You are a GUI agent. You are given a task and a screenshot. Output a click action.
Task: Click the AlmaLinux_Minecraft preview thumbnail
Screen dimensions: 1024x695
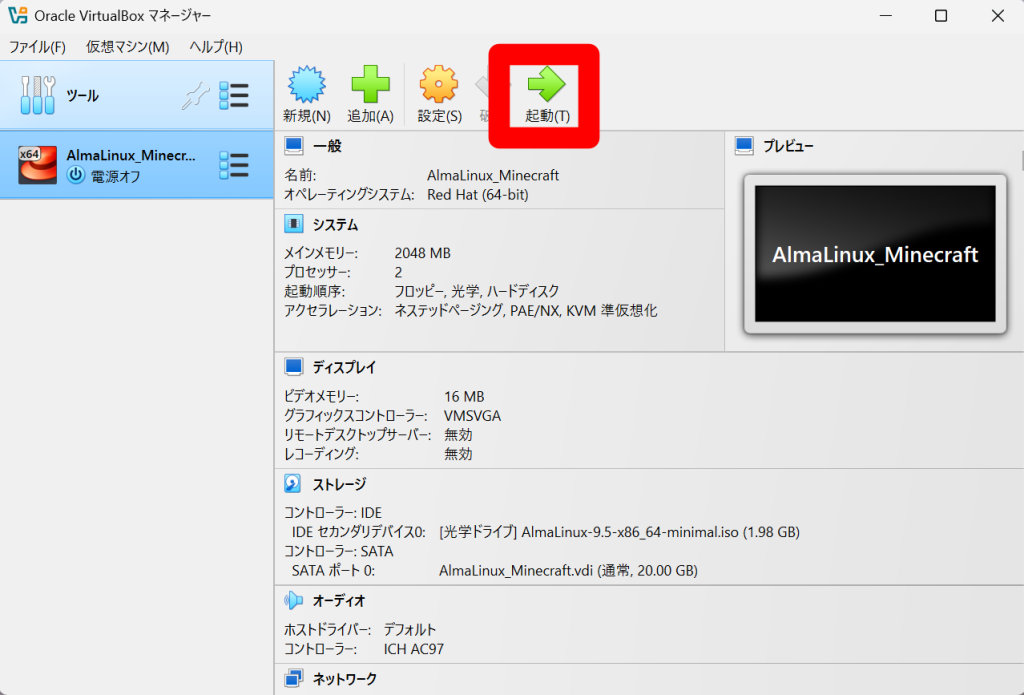875,253
